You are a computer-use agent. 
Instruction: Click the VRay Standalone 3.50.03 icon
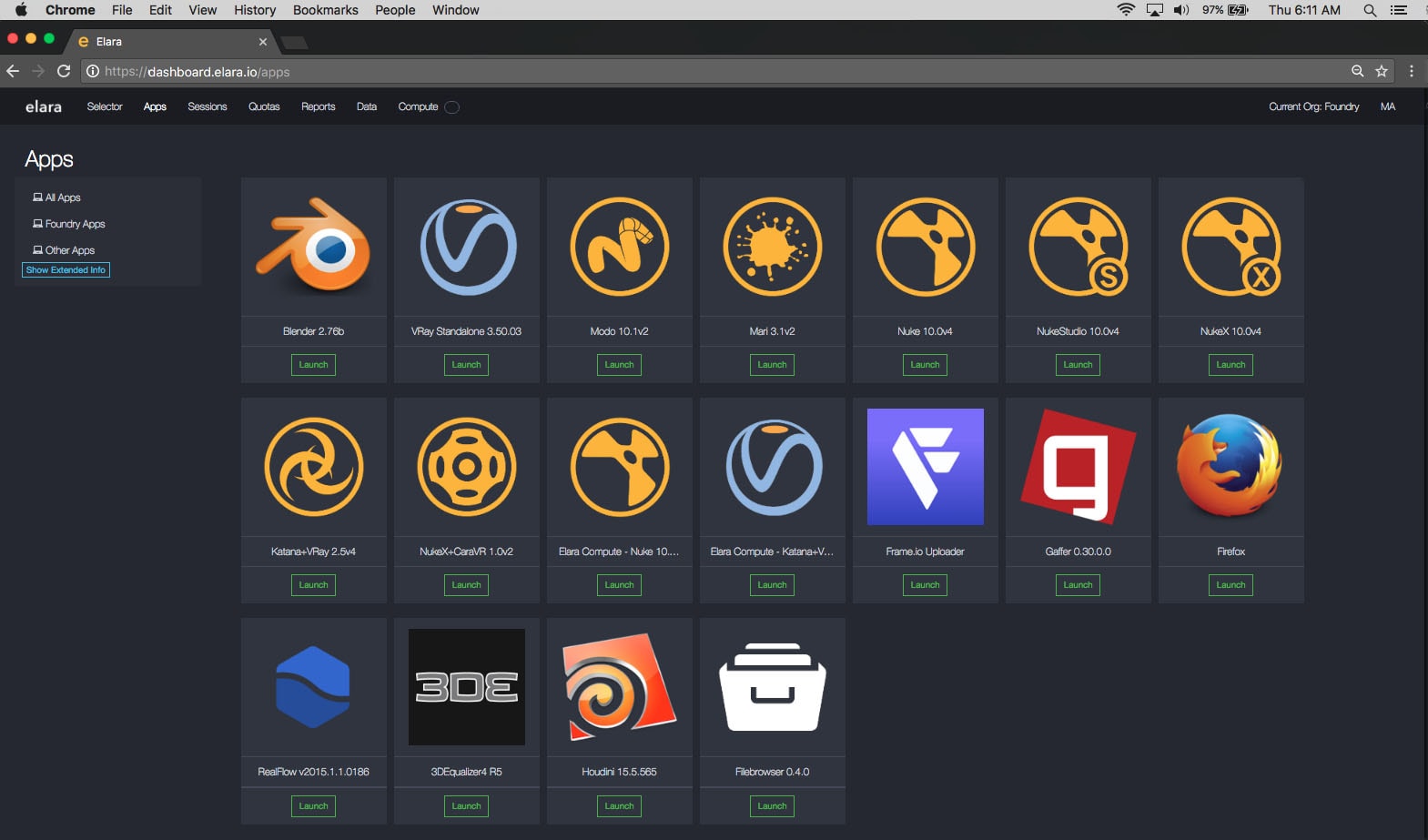[468, 248]
